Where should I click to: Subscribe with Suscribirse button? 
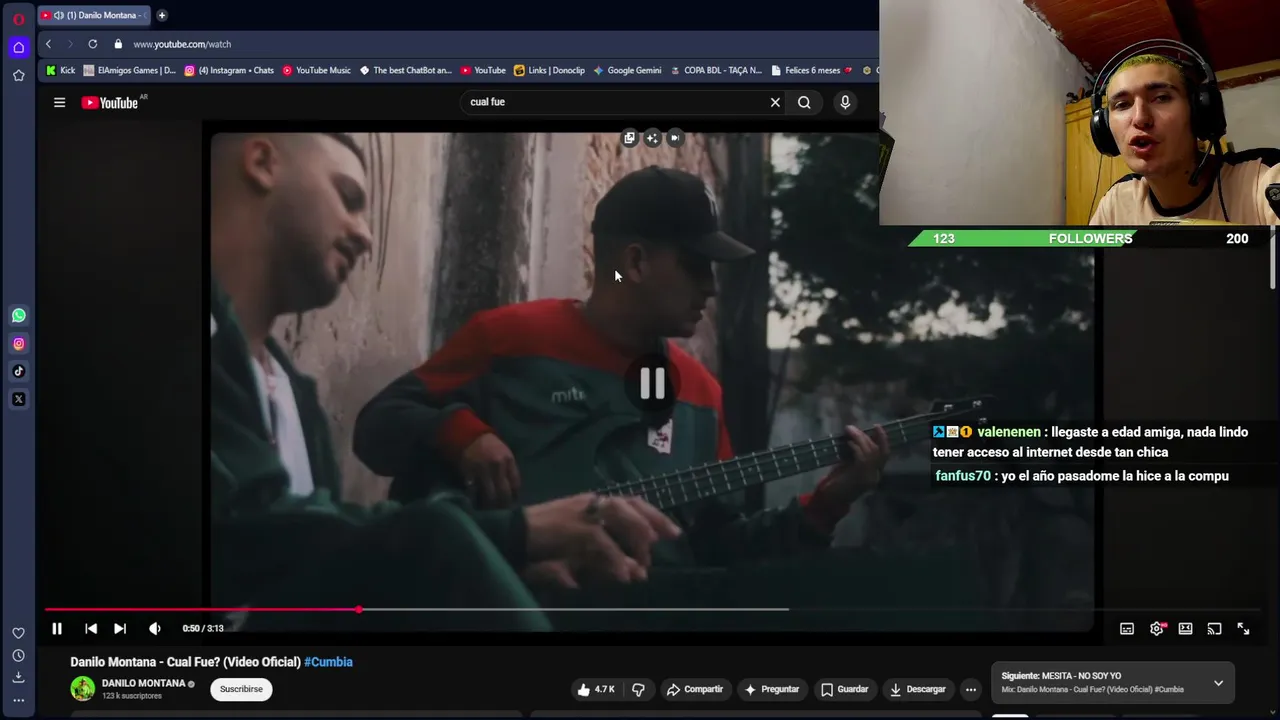(241, 689)
